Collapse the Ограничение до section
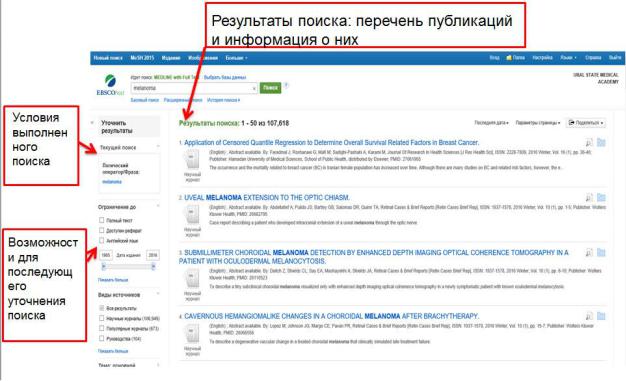 (158, 206)
